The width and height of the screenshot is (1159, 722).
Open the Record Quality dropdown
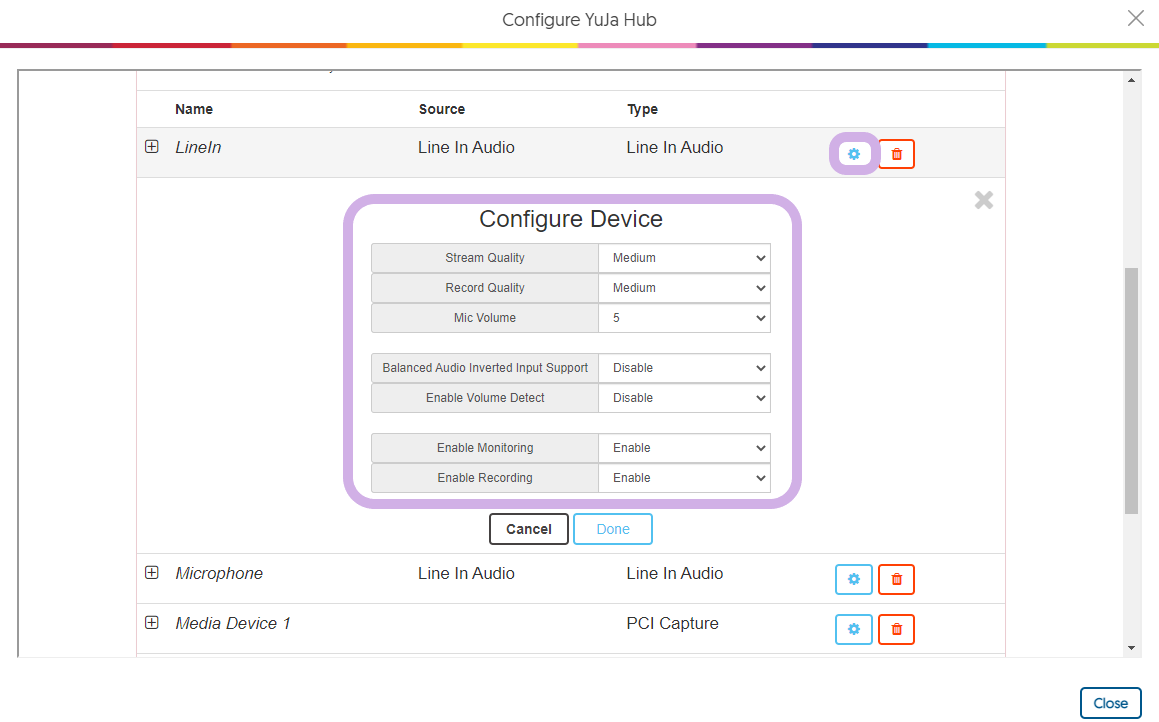685,288
